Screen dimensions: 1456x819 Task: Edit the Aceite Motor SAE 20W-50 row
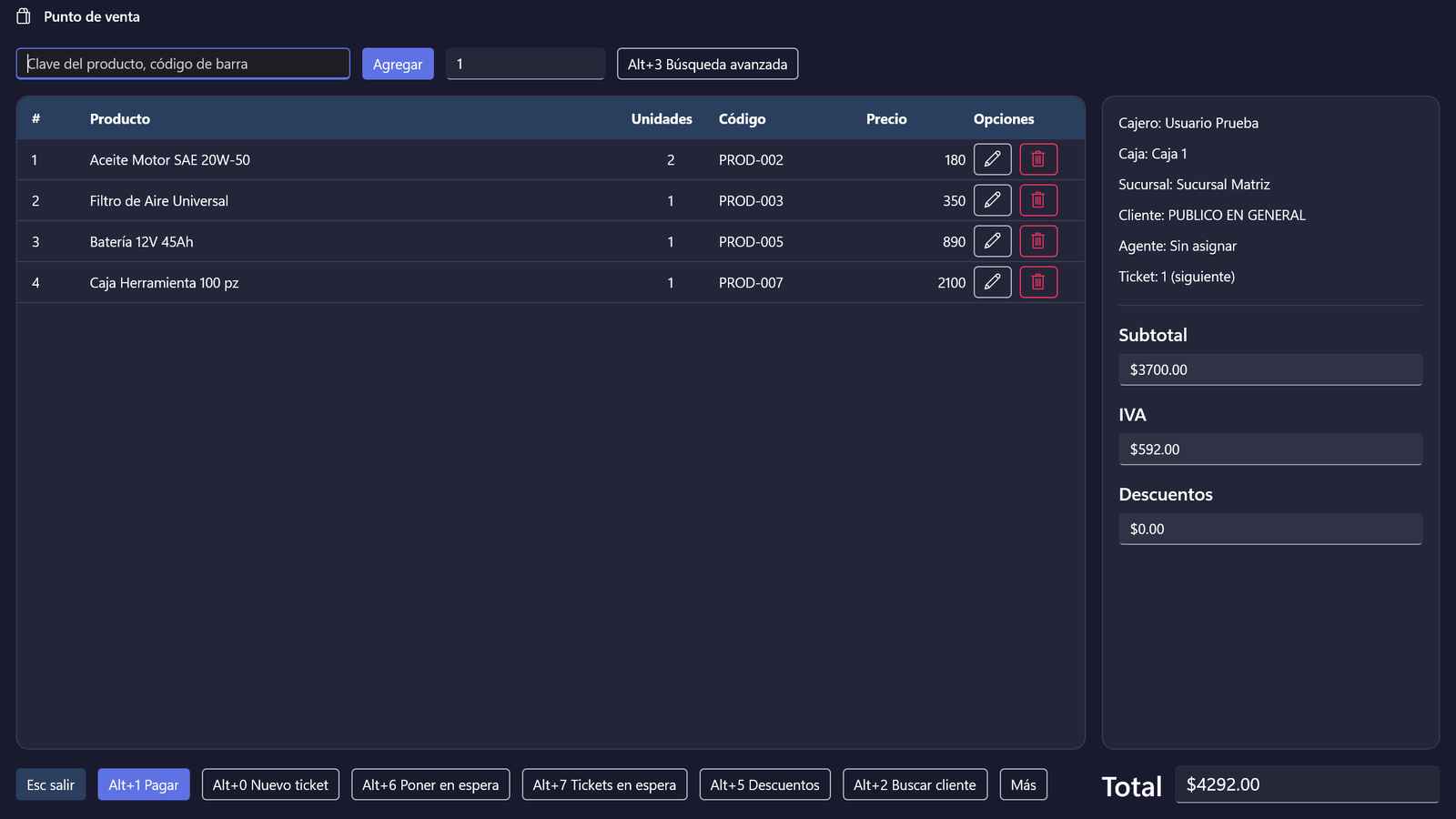coord(992,159)
